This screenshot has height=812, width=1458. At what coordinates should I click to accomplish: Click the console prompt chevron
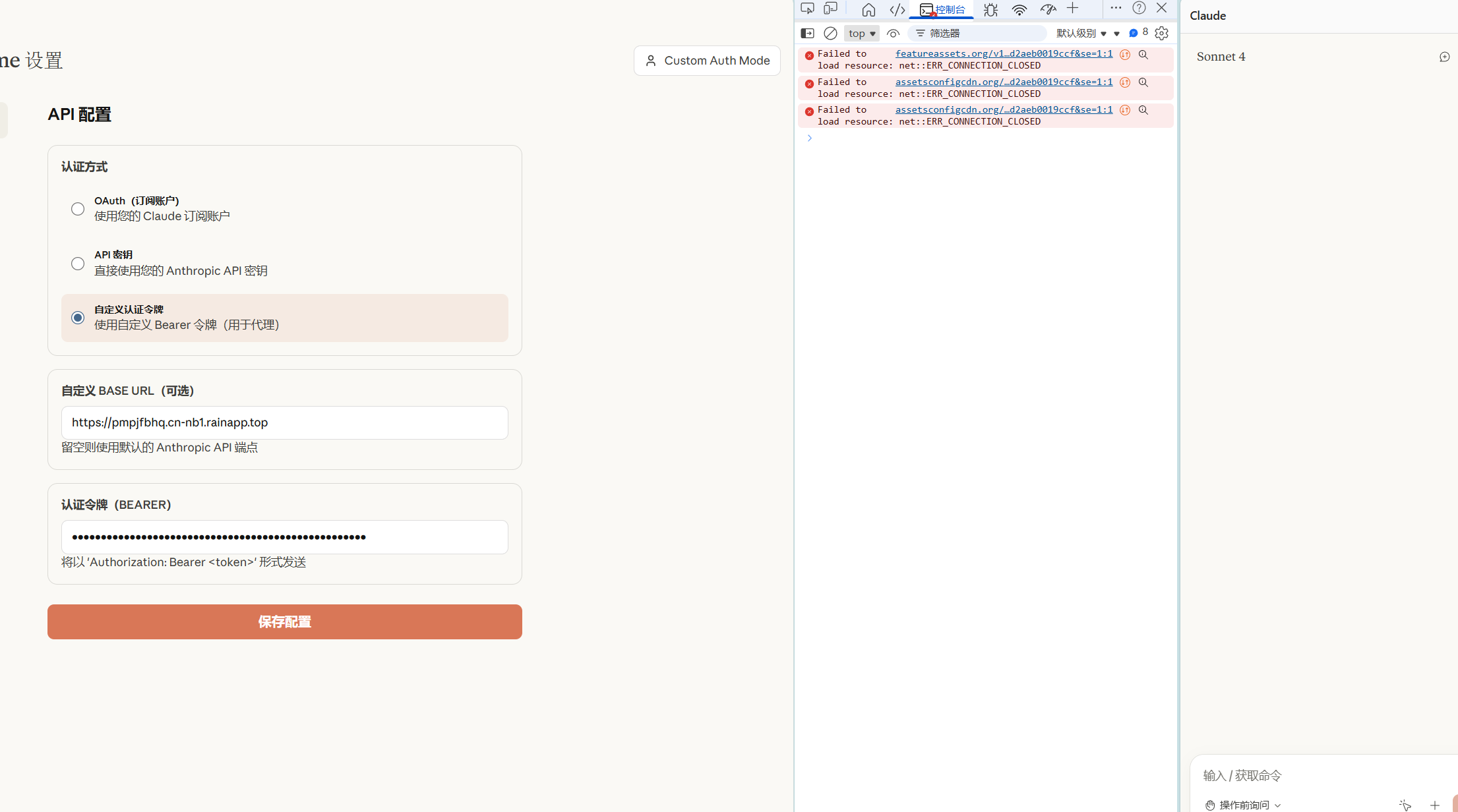(809, 138)
